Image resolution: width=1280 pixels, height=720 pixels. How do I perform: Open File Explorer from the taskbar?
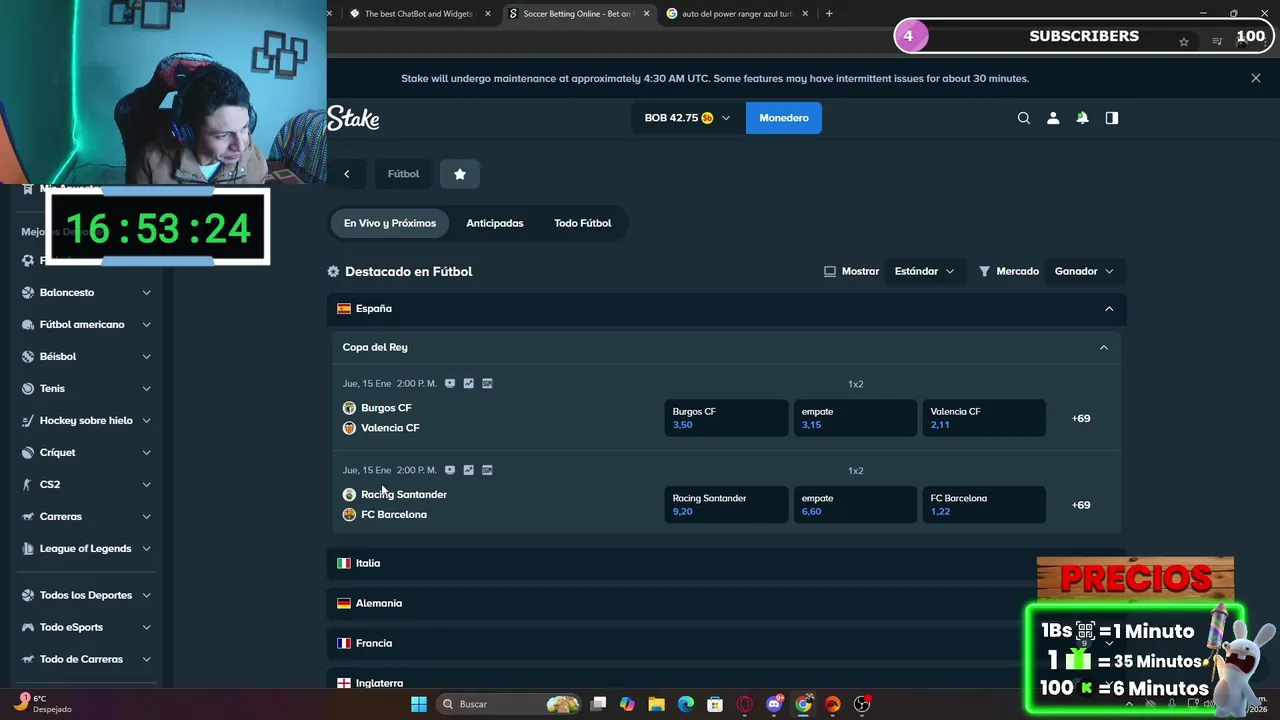tap(656, 704)
